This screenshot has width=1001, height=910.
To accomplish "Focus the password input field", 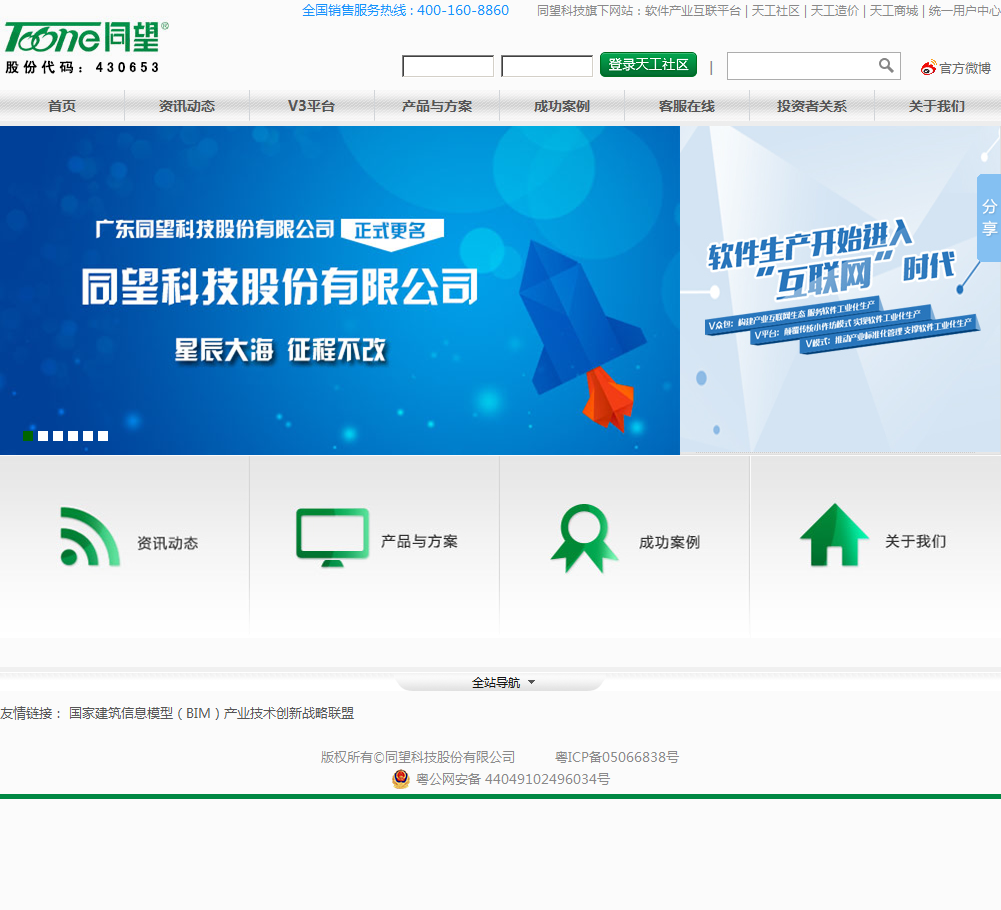I will [x=547, y=66].
